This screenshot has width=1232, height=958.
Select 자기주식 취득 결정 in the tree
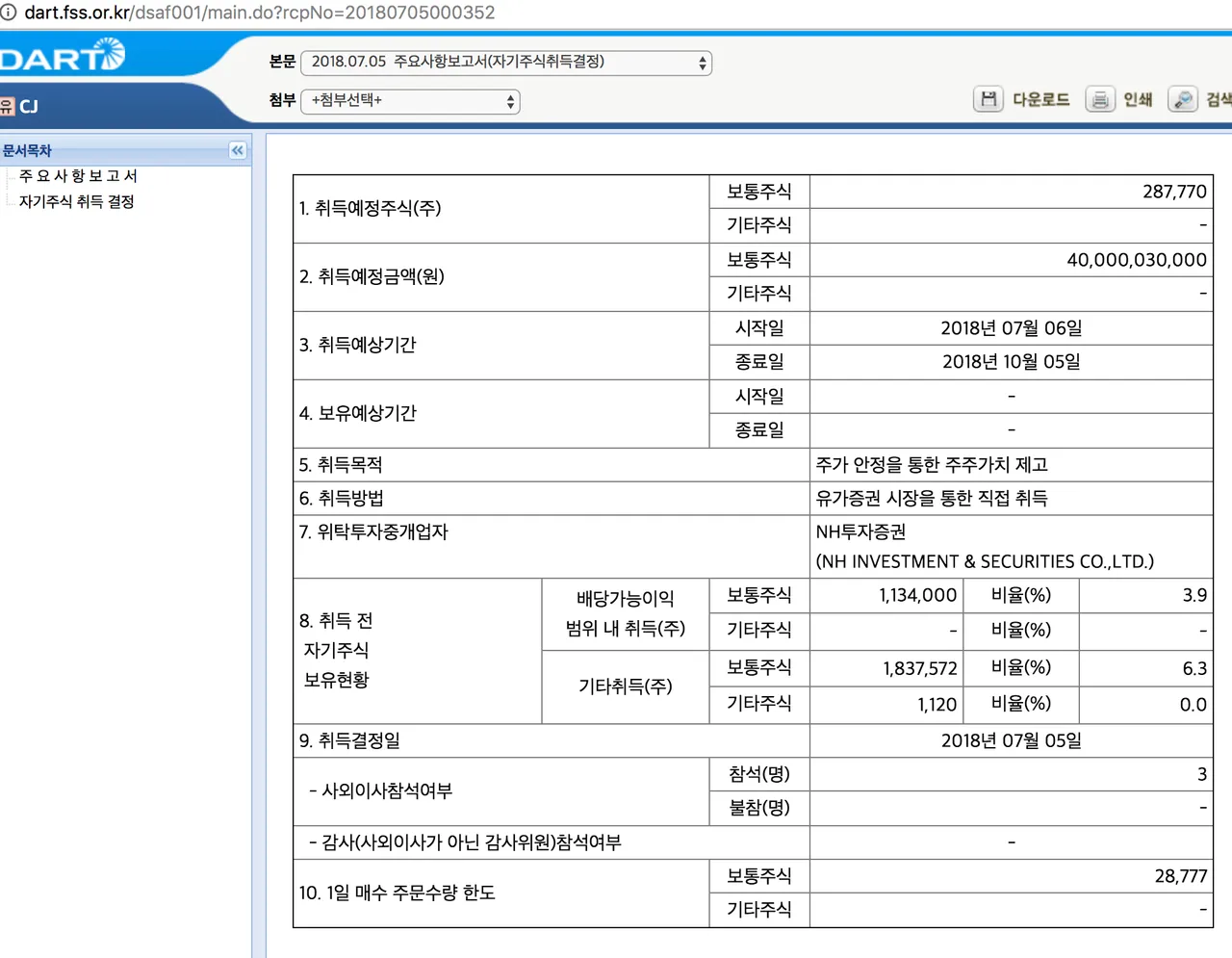(x=76, y=201)
